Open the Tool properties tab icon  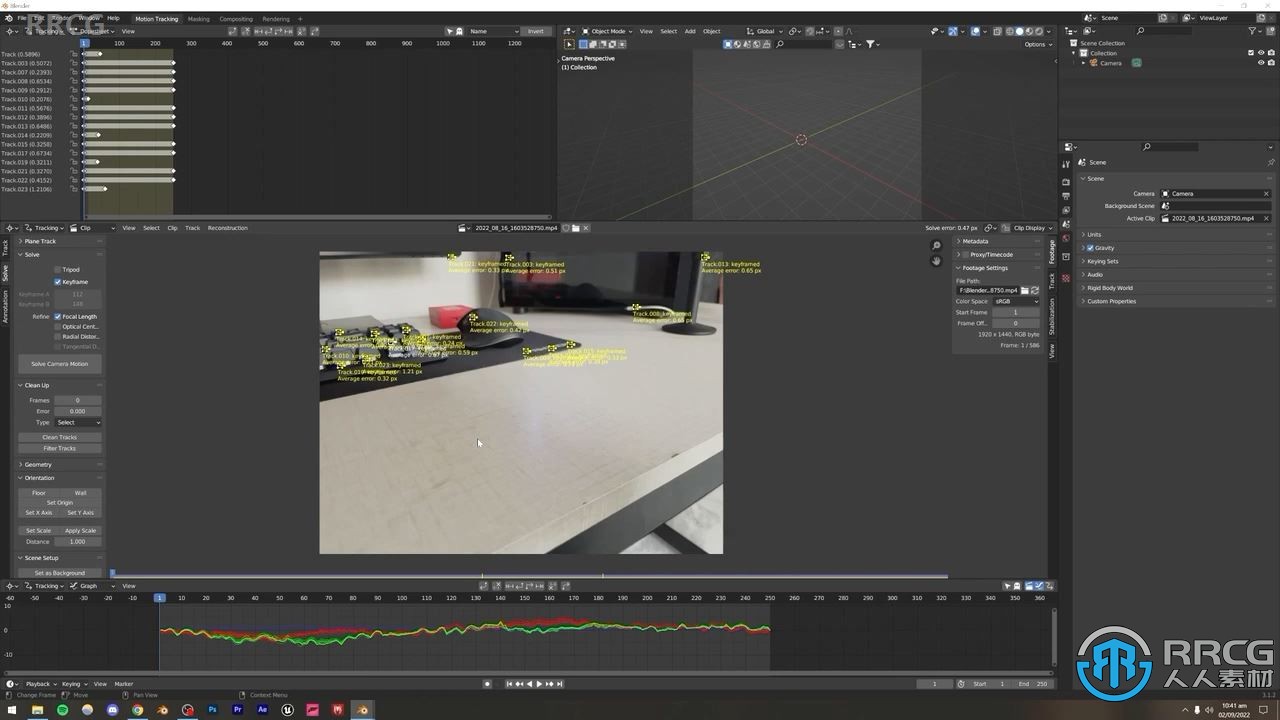pos(1066,163)
